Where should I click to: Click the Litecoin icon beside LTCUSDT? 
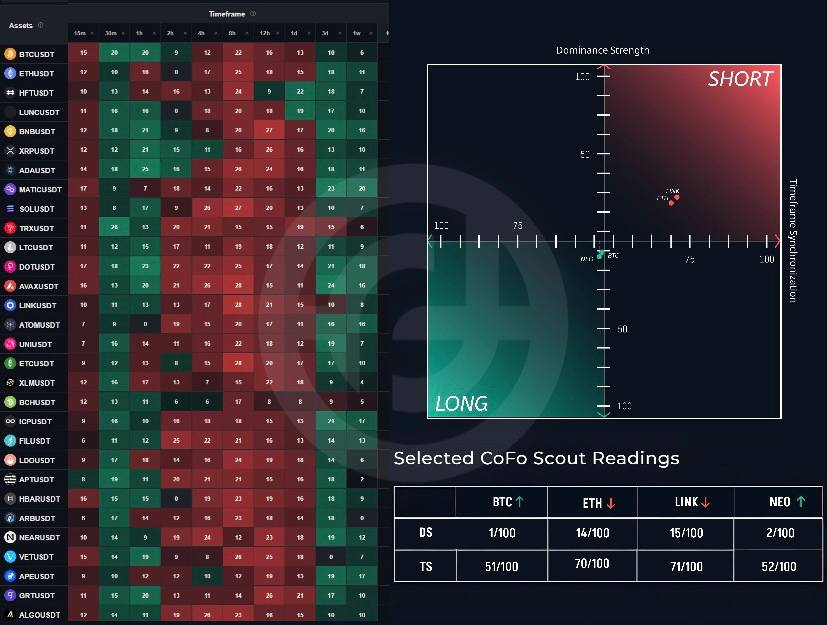click(10, 247)
